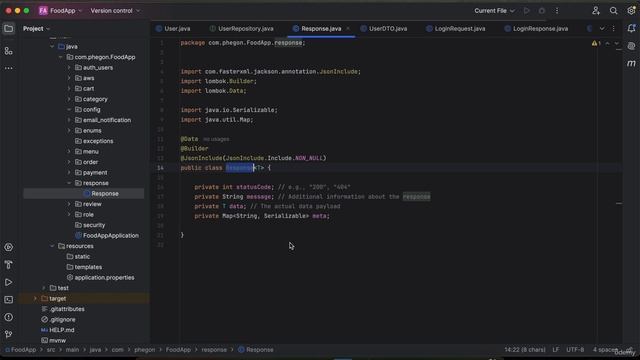Show more tool windows ellipsis
This screenshot has width=640, height=360.
pos(9,68)
